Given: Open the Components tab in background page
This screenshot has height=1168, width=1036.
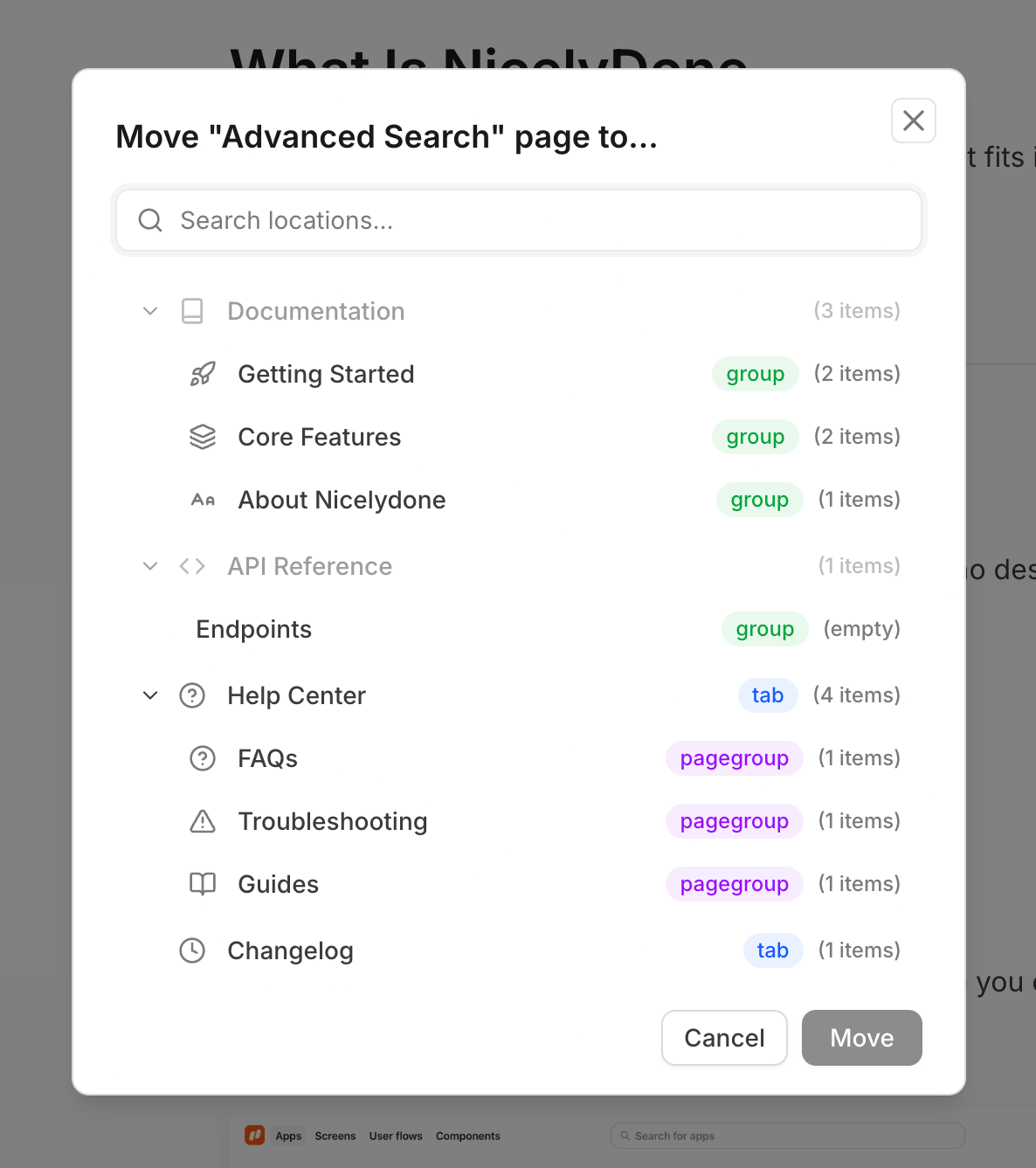Looking at the screenshot, I should click(x=468, y=1137).
